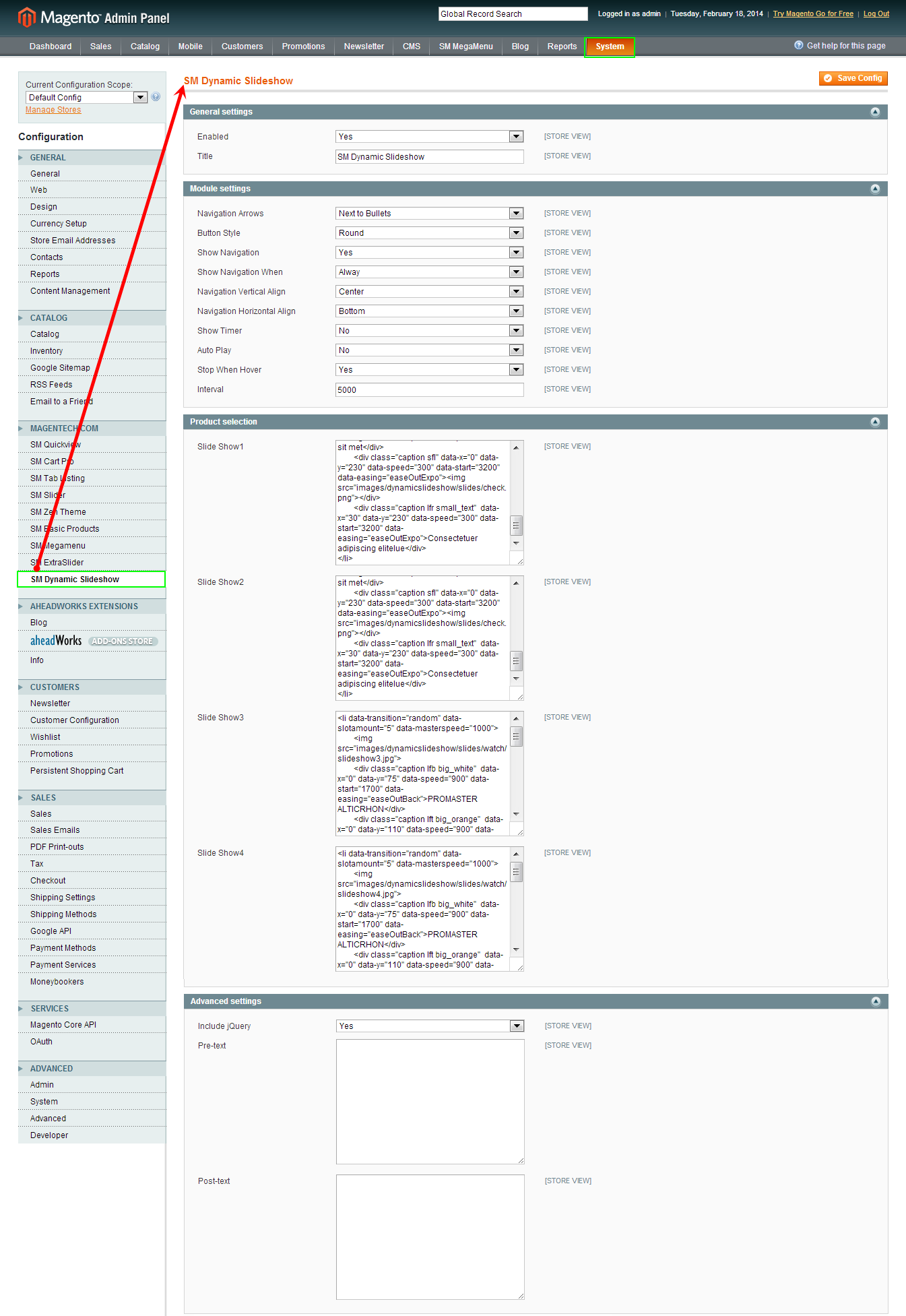
Task: Click Try Magento Go for Free link
Action: (x=813, y=13)
